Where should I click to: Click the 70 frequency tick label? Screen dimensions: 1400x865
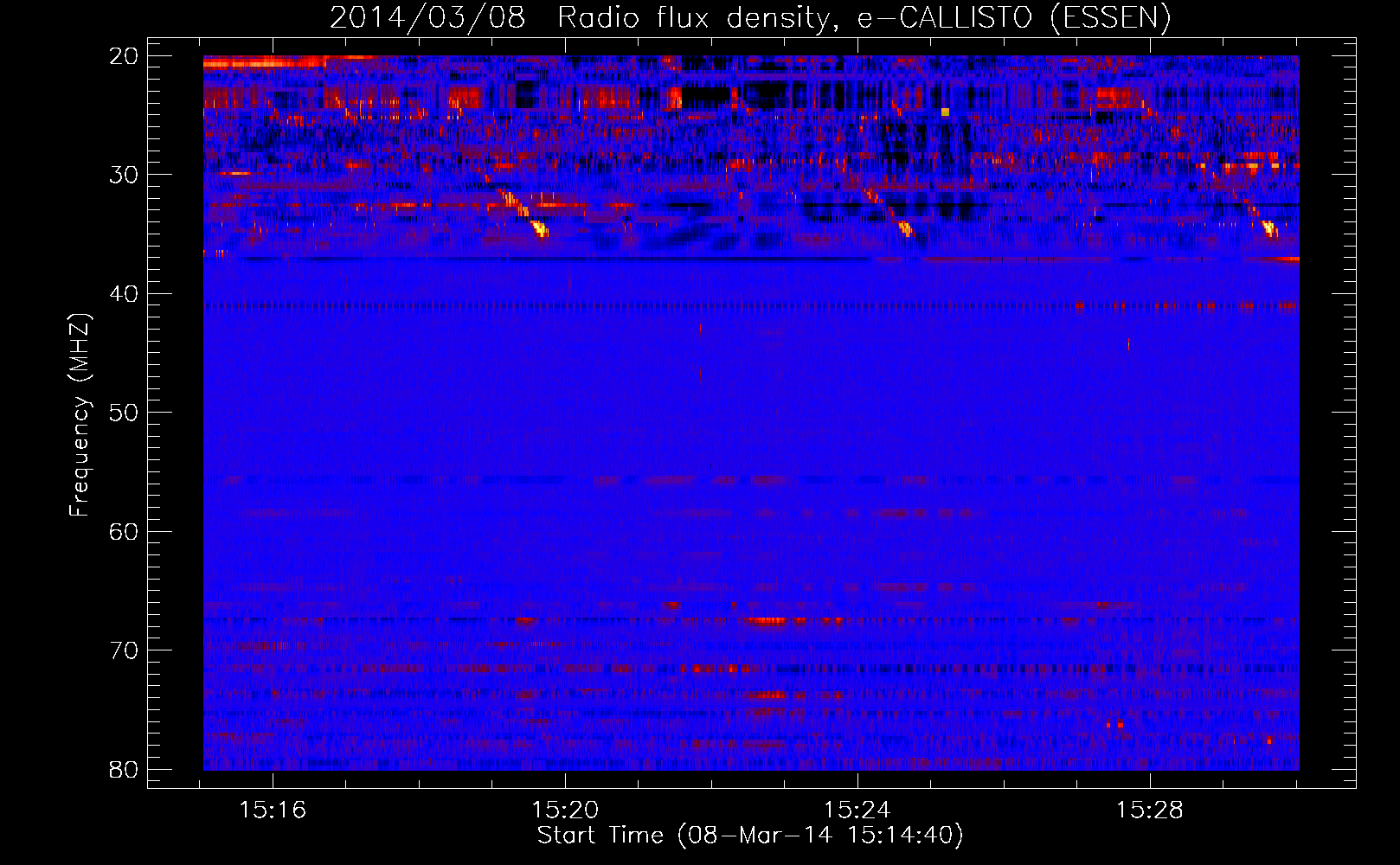coord(125,650)
